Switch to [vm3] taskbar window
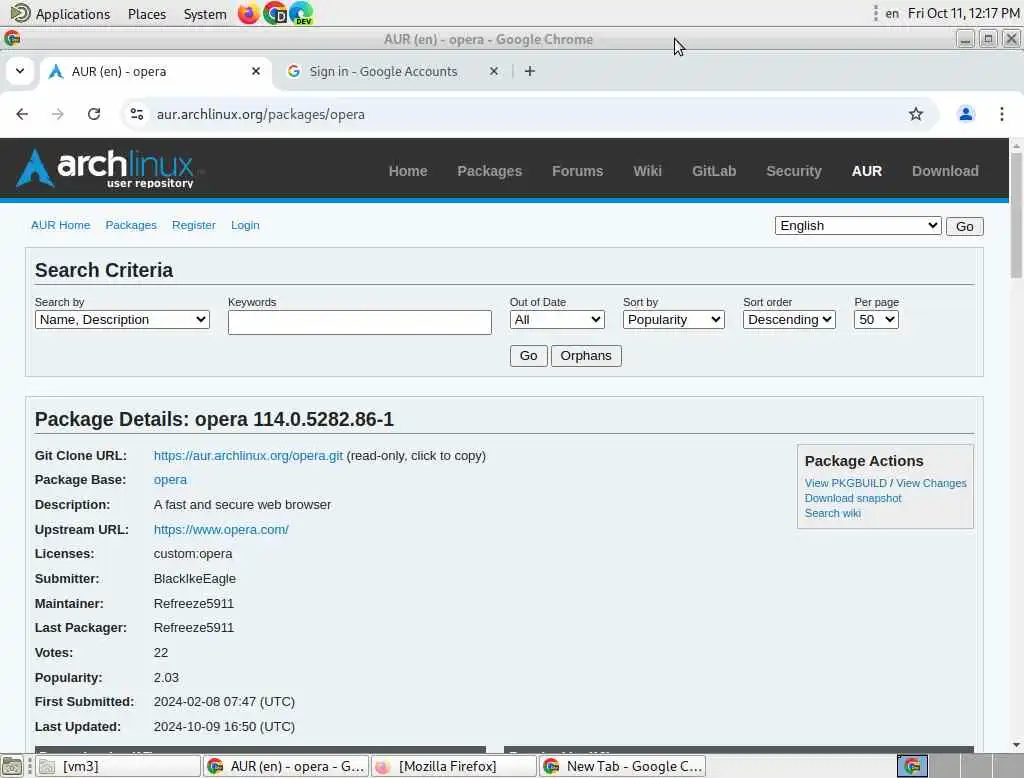This screenshot has width=1024, height=778. [x=118, y=766]
